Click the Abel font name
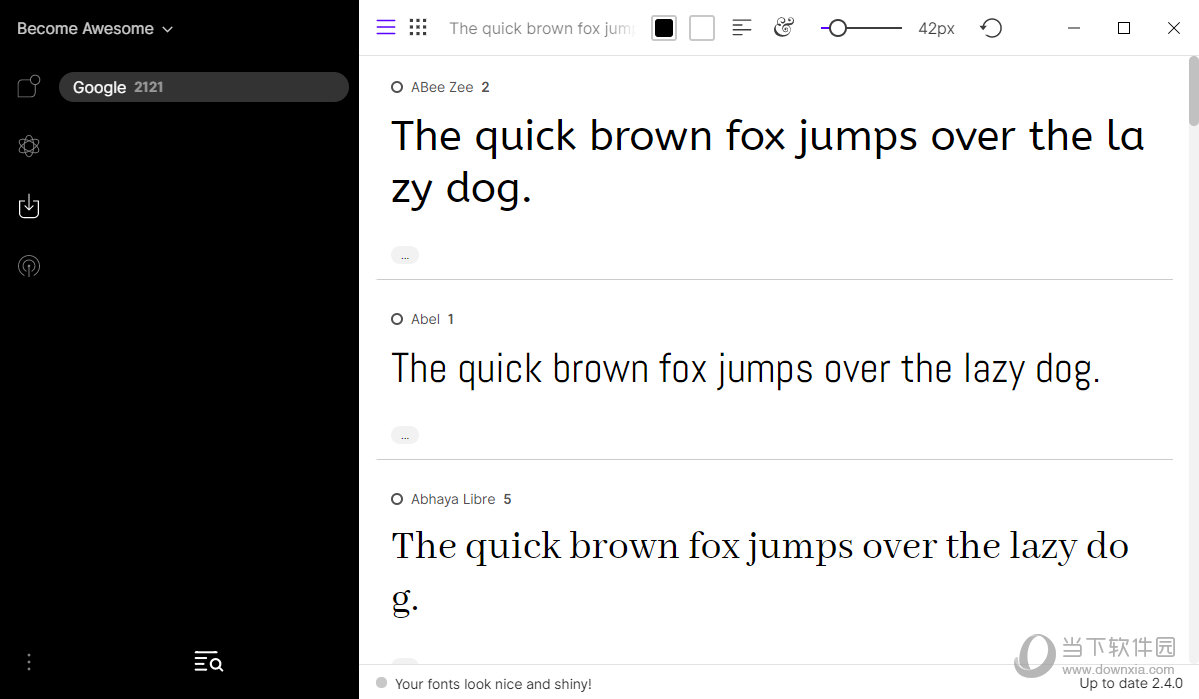Viewport: 1199px width, 699px height. click(425, 319)
